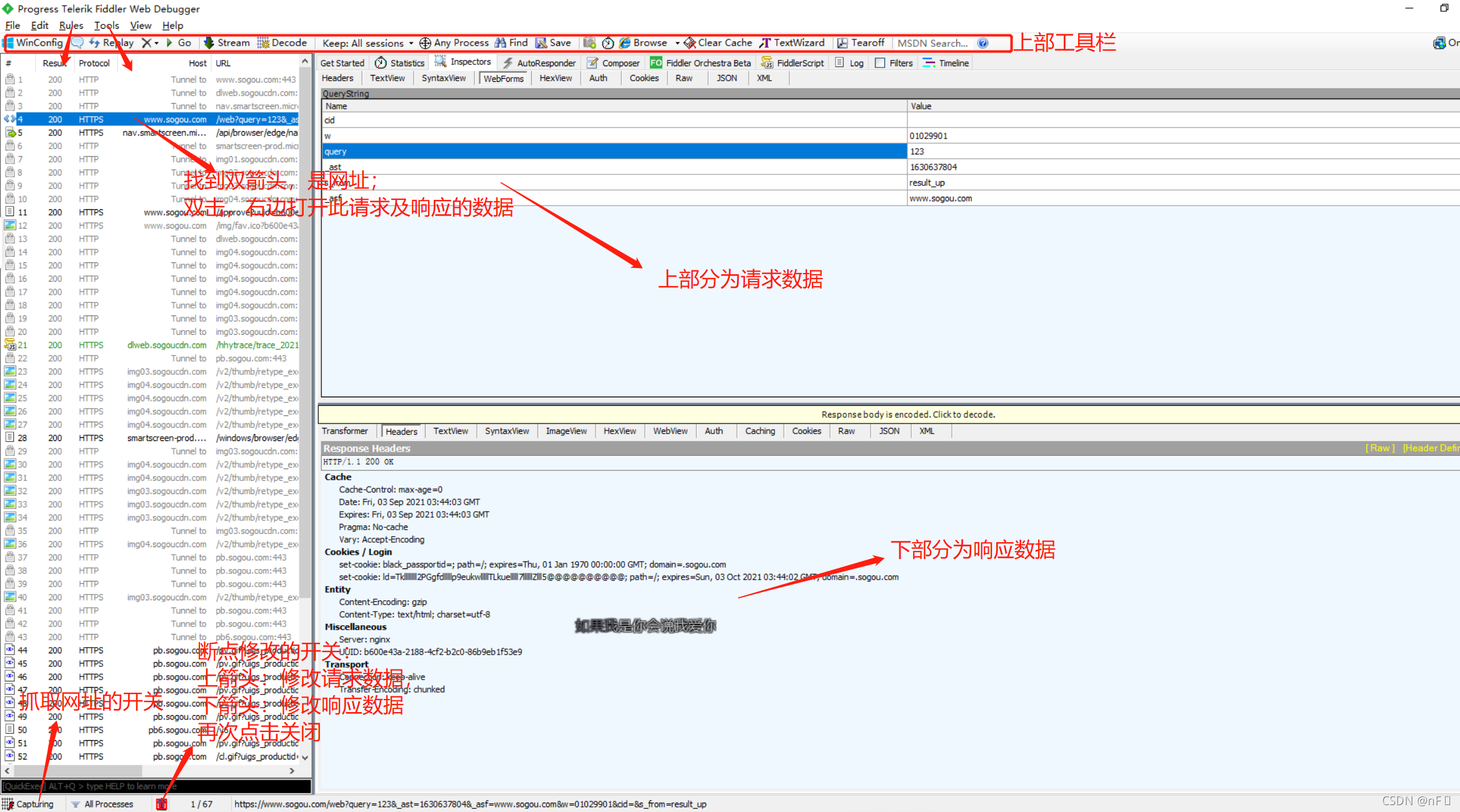Toggle the Capturing status indicator
1460x812 pixels.
(29, 804)
